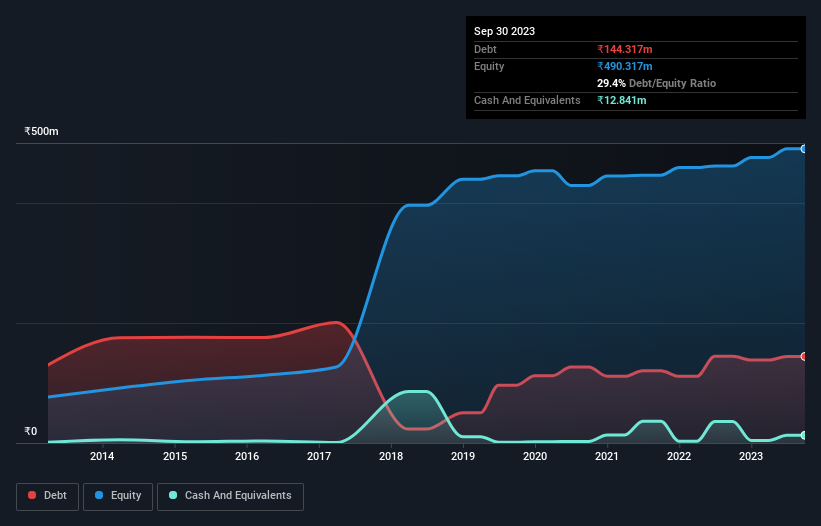Click the 2021 x-axis label
This screenshot has width=821, height=526.
pos(607,456)
